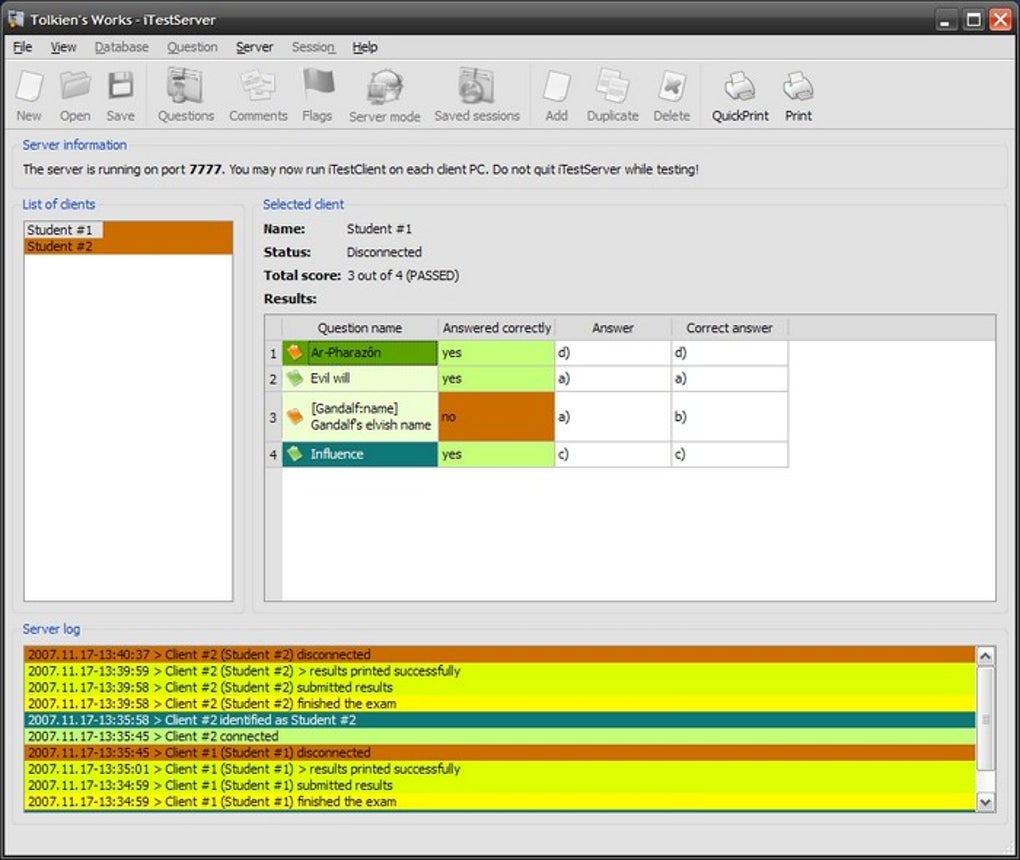1020x860 pixels.
Task: Click the Save floppy disk icon
Action: (120, 86)
